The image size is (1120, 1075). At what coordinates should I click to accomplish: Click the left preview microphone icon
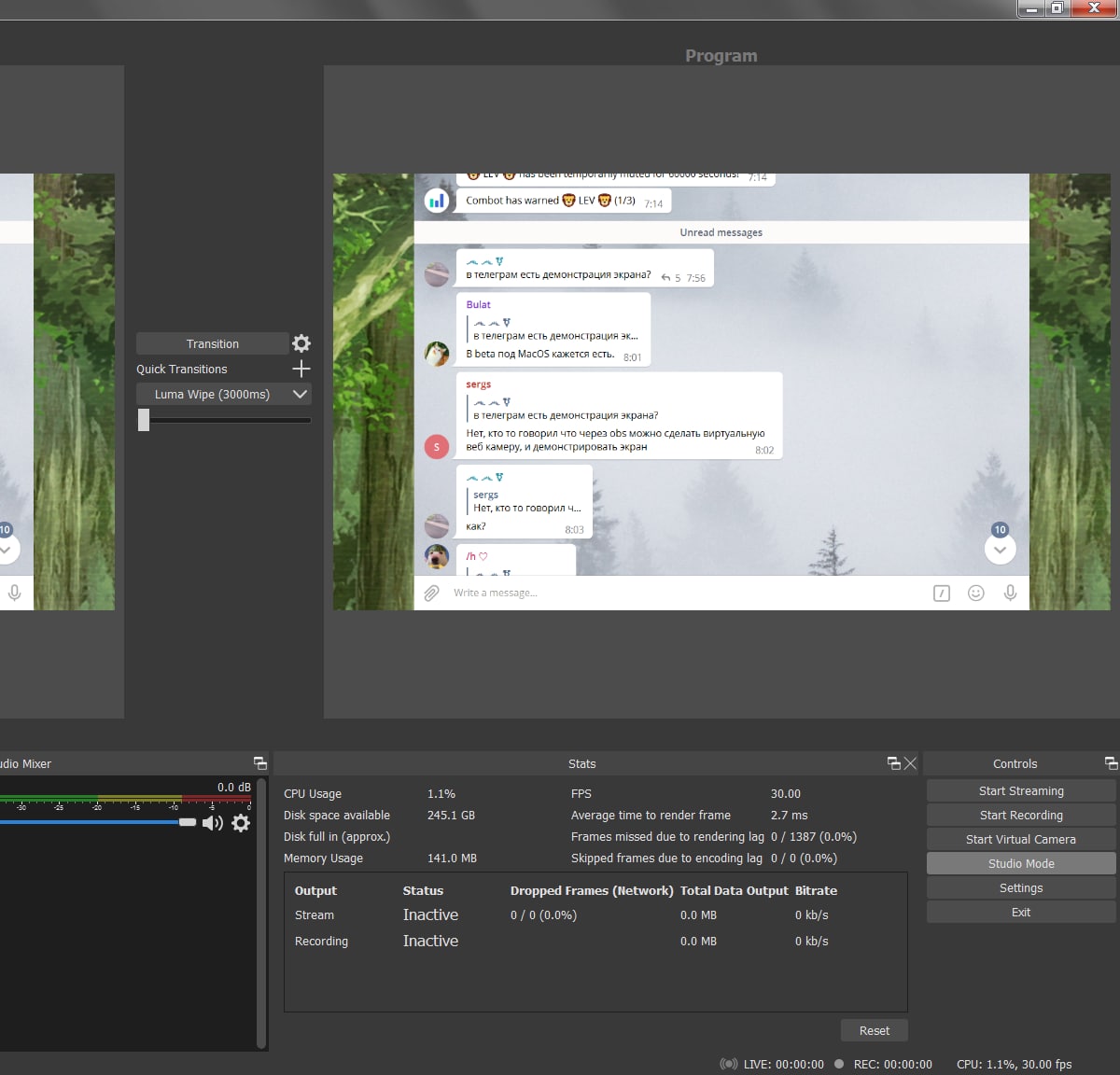click(x=14, y=593)
